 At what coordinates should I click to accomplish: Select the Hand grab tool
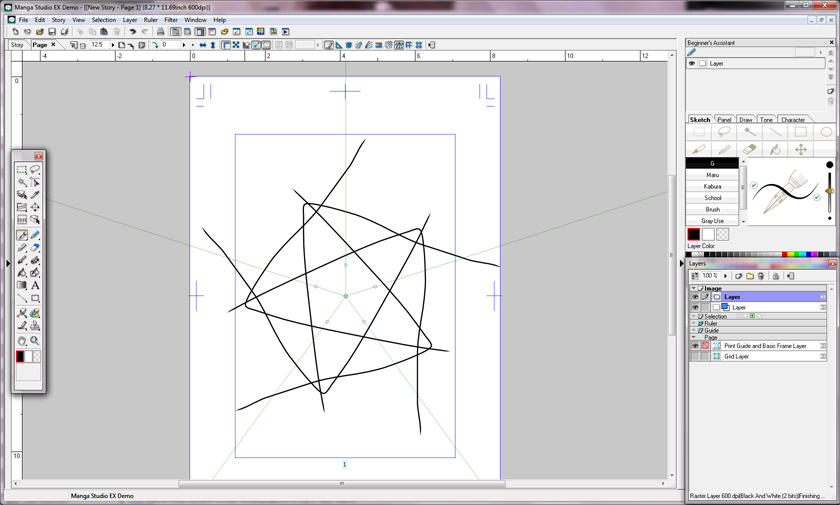tap(22, 341)
